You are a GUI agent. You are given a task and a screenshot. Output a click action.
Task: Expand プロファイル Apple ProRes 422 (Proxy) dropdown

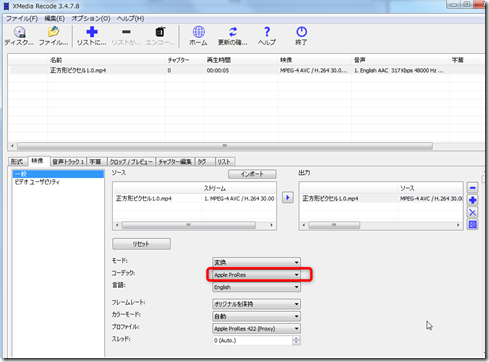pos(256,329)
